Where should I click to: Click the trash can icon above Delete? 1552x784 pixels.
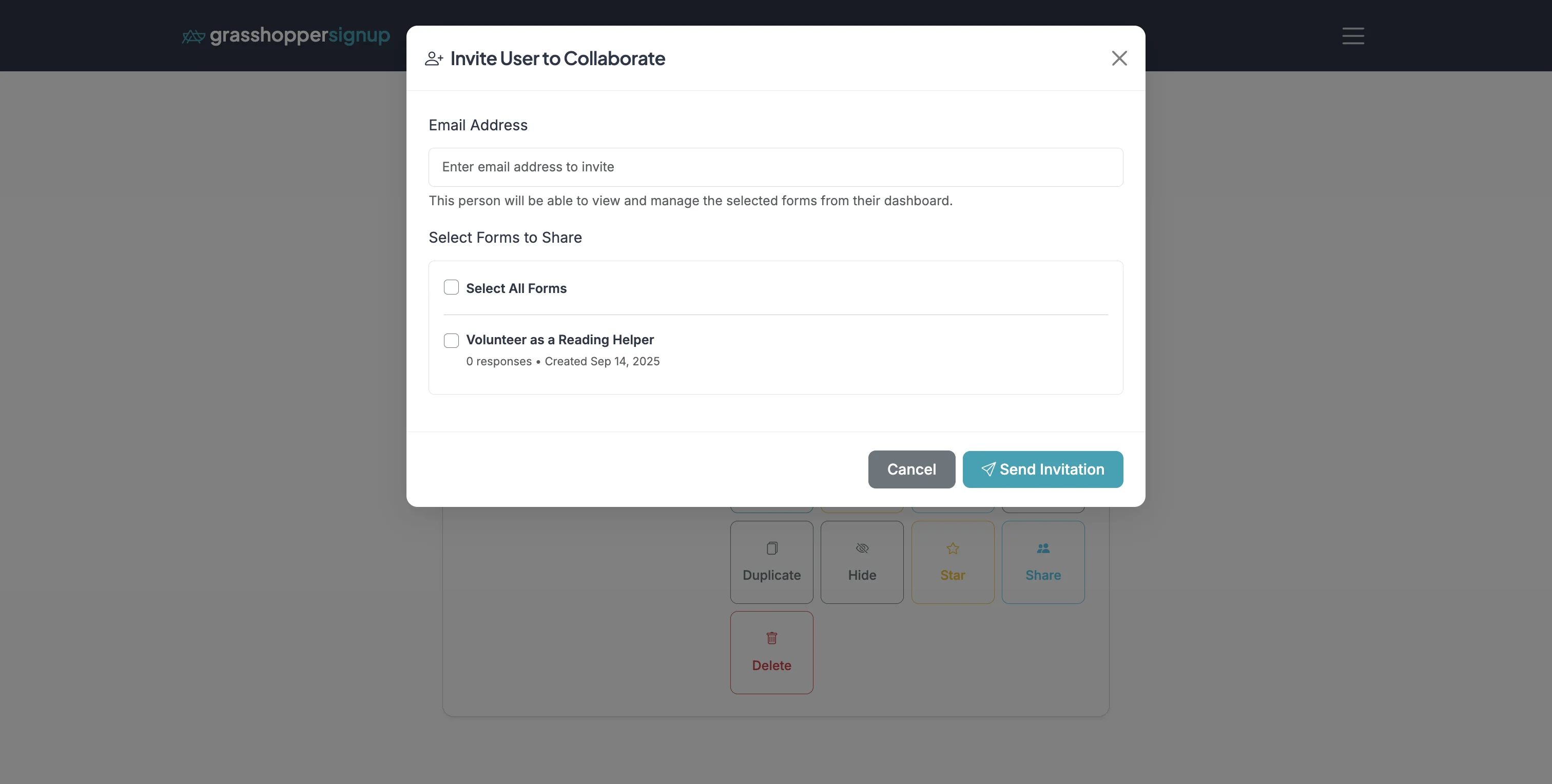772,638
